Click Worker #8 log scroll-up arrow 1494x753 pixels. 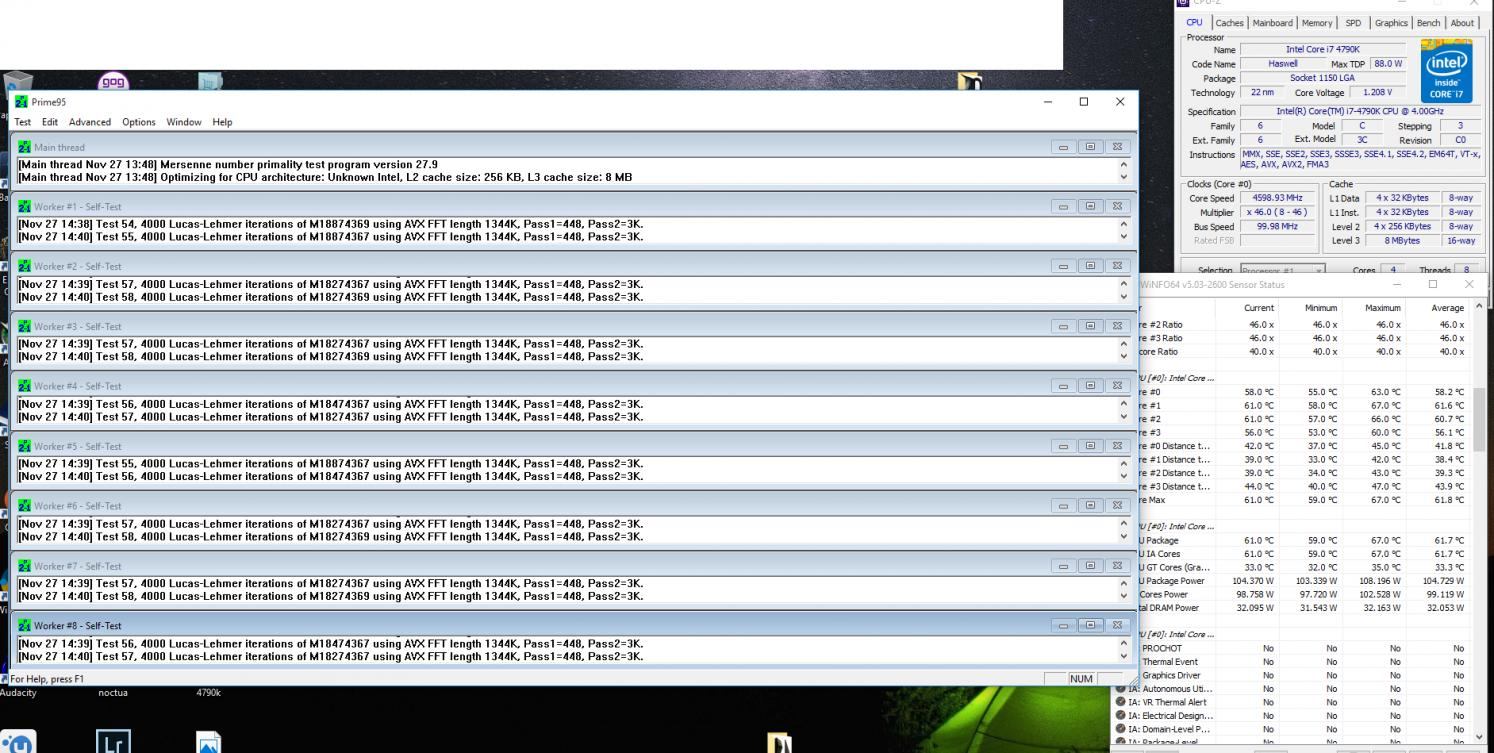[1124, 644]
